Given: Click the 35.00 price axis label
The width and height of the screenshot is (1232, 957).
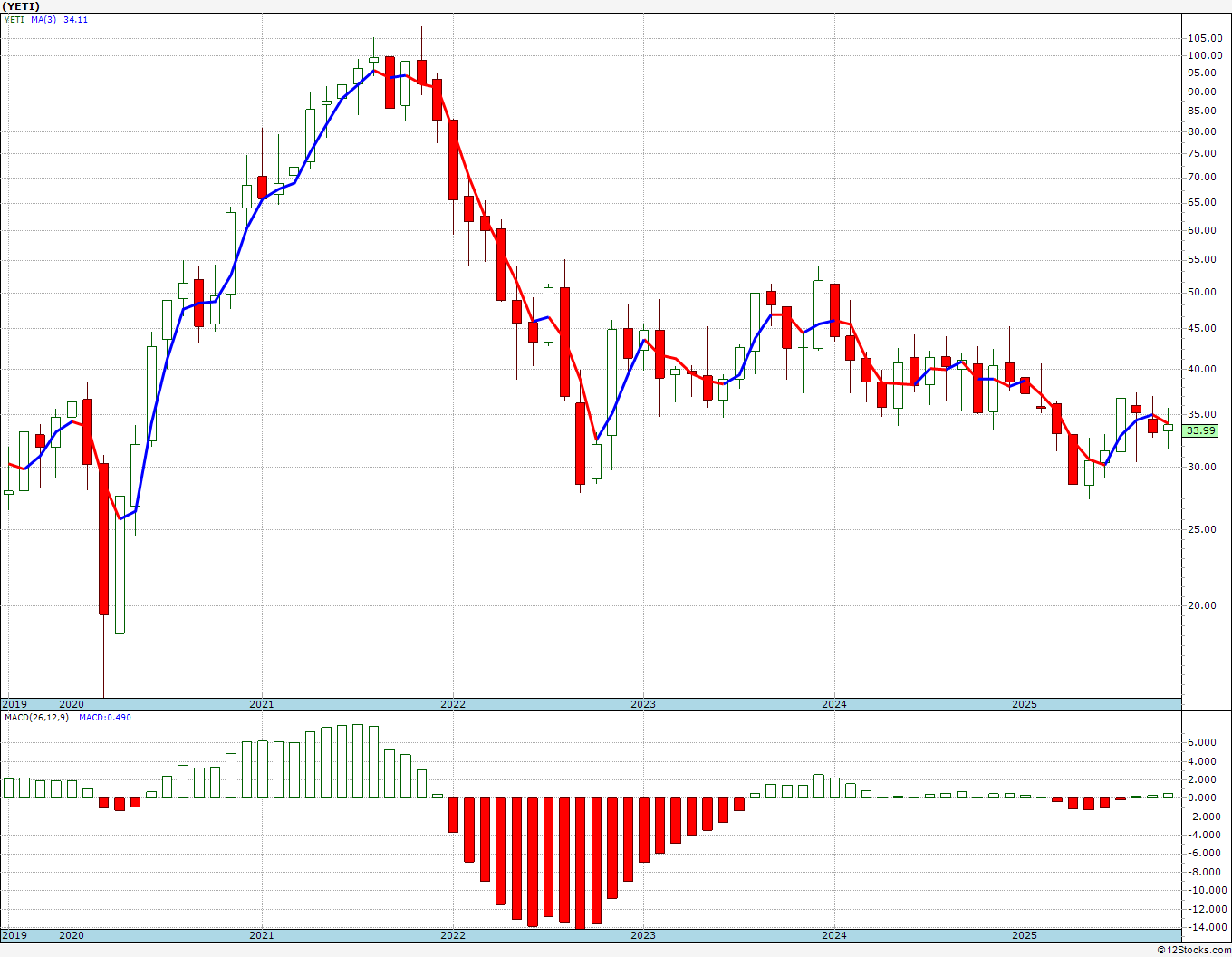Looking at the screenshot, I should point(1204,415).
